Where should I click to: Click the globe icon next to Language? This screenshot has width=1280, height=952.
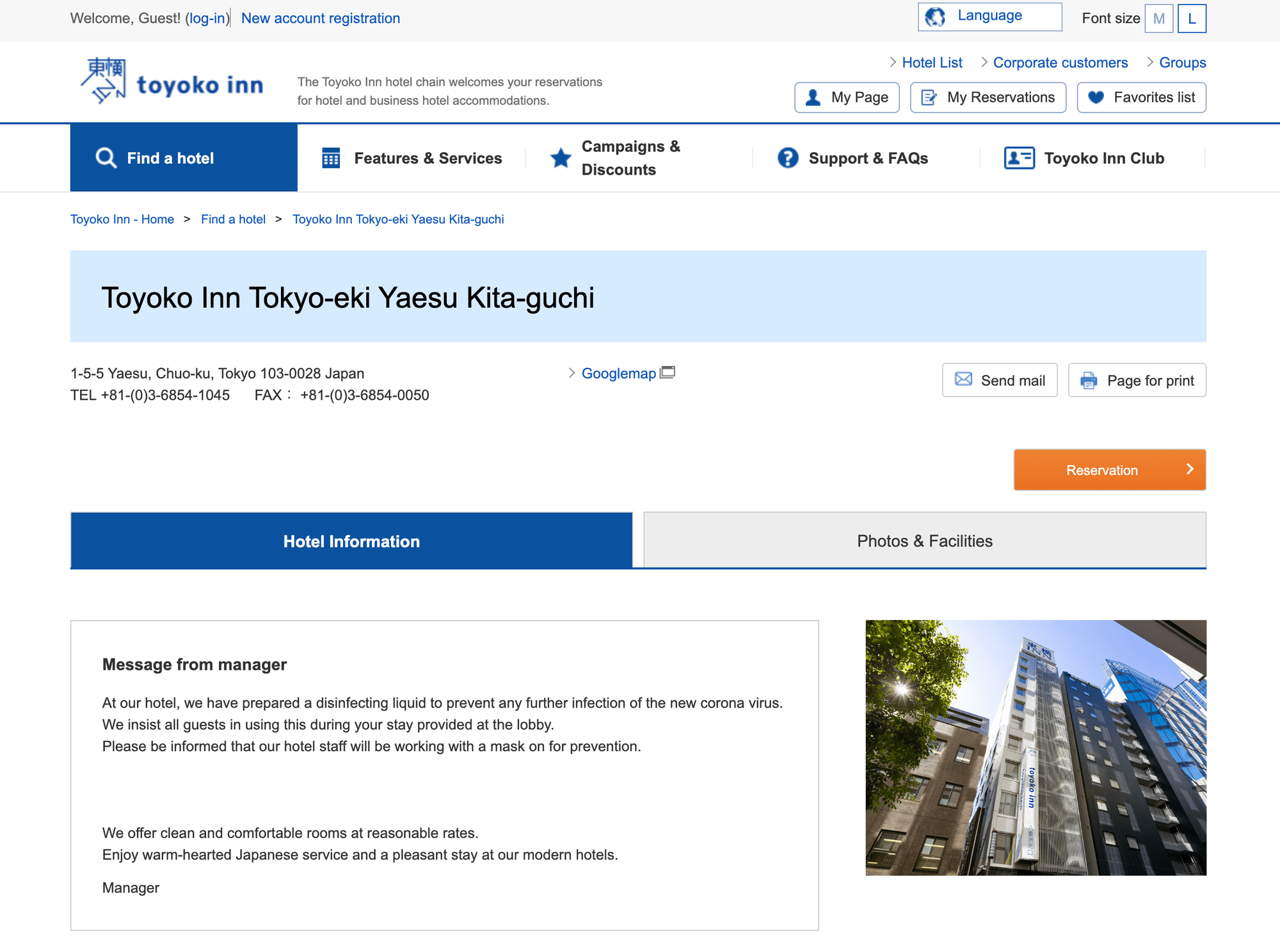[935, 17]
